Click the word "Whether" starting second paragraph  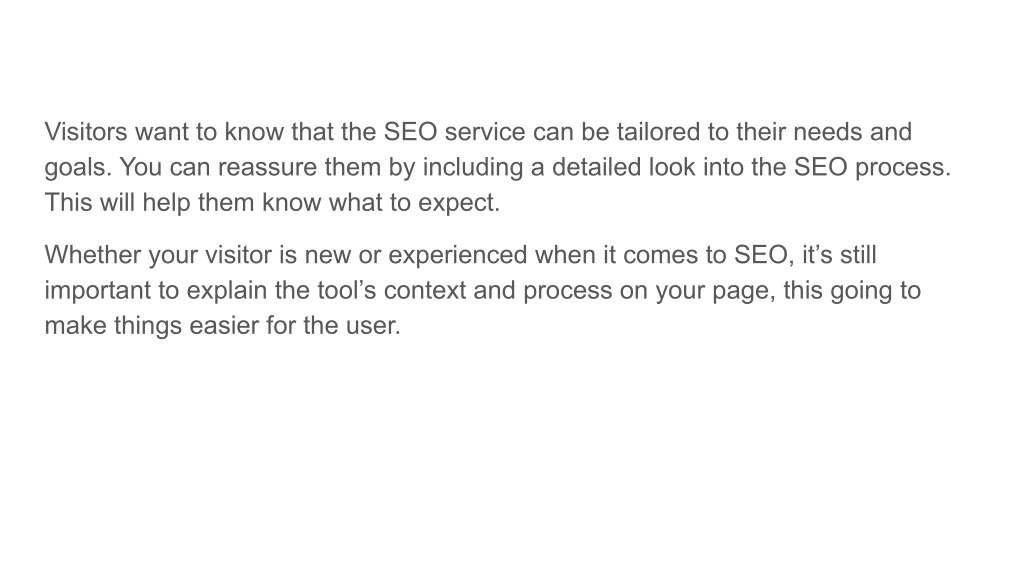93,255
